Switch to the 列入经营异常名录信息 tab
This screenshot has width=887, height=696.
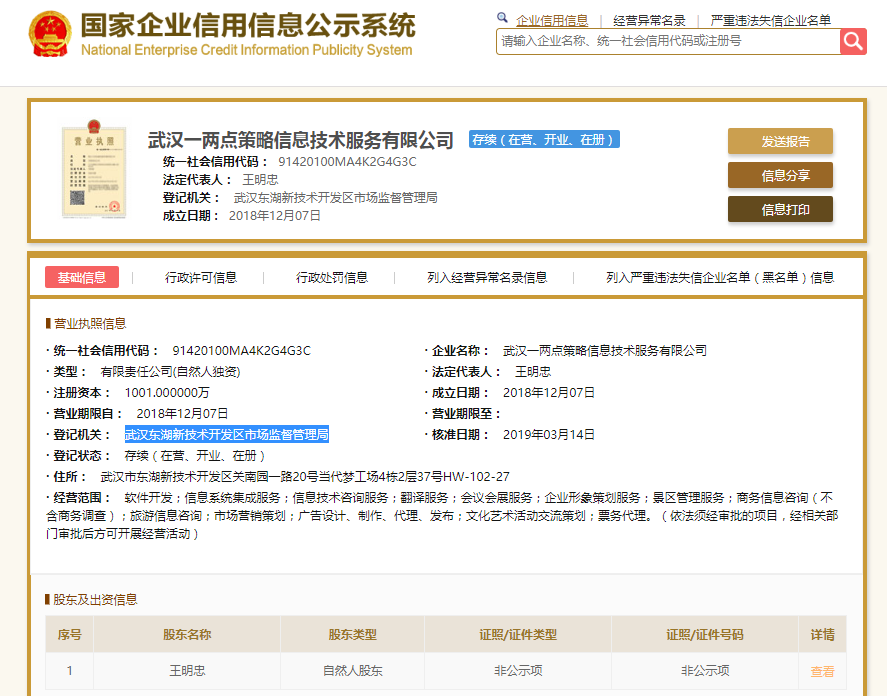(x=487, y=278)
